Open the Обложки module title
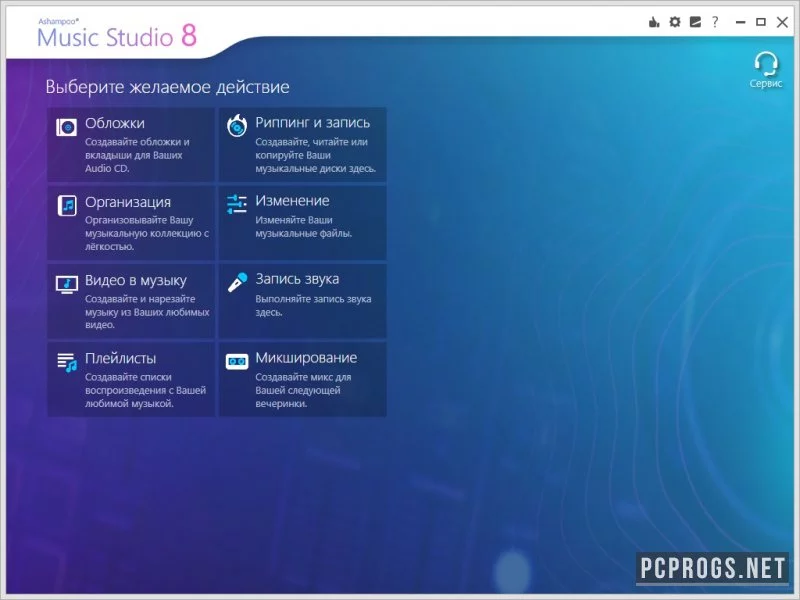 point(115,123)
